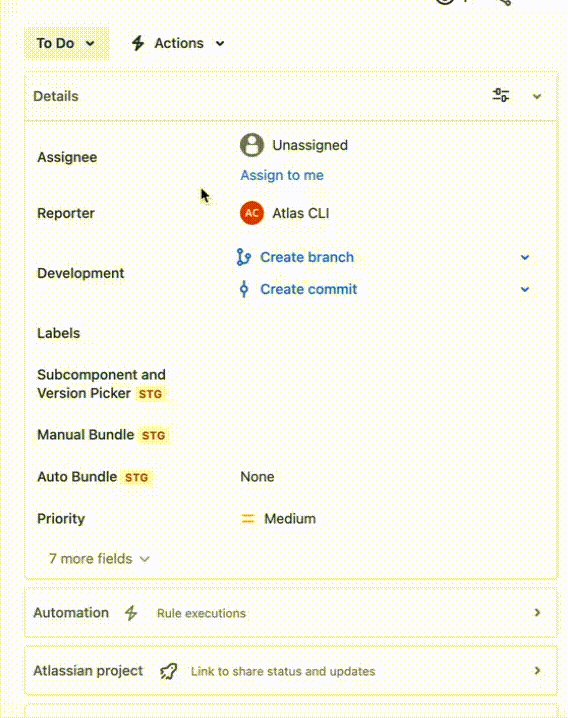Image resolution: width=568 pixels, height=718 pixels.
Task: Click the Atlassian project rocket icon
Action: [x=168, y=671]
